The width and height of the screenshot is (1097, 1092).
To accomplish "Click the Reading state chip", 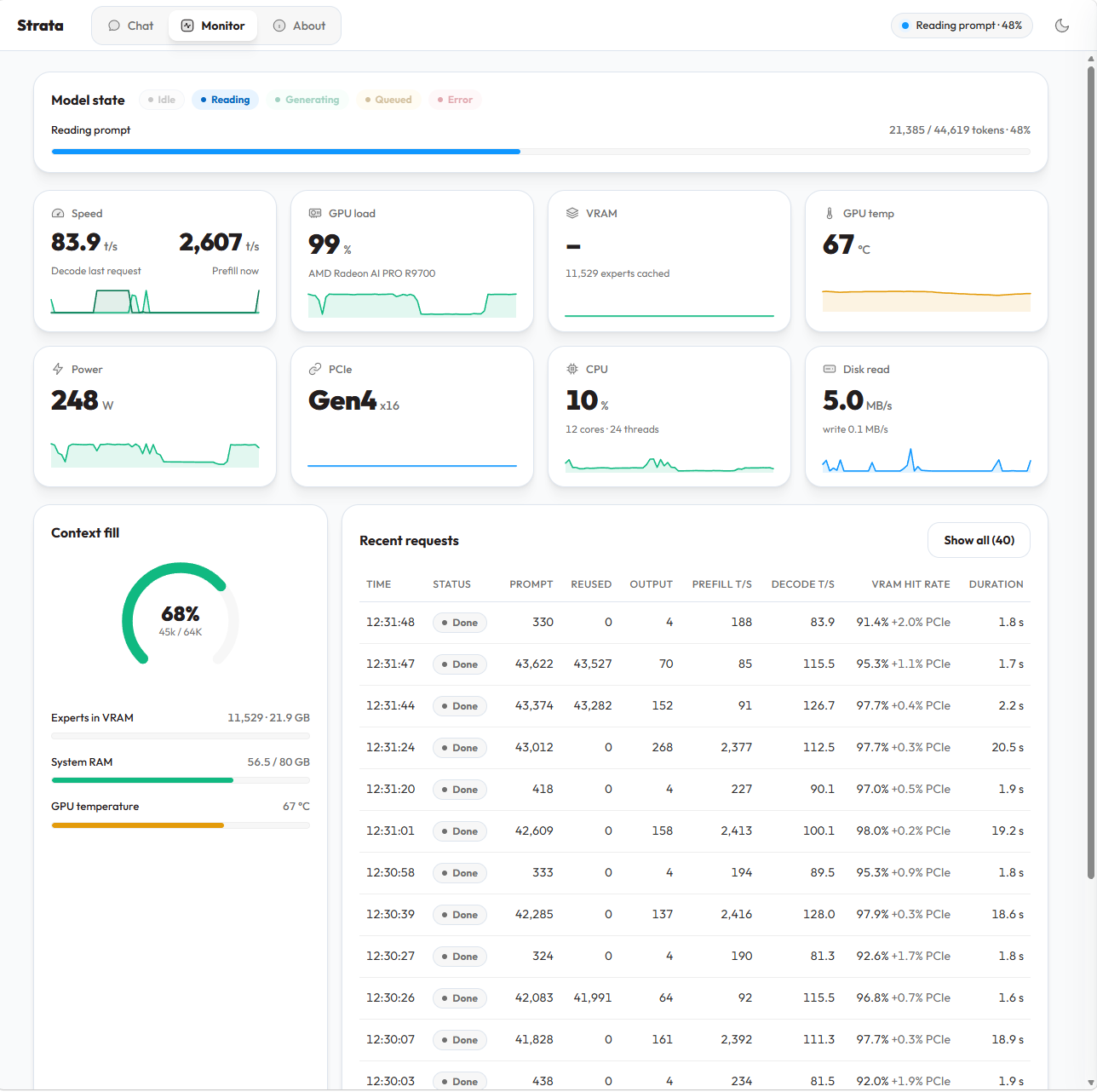I will tap(225, 100).
